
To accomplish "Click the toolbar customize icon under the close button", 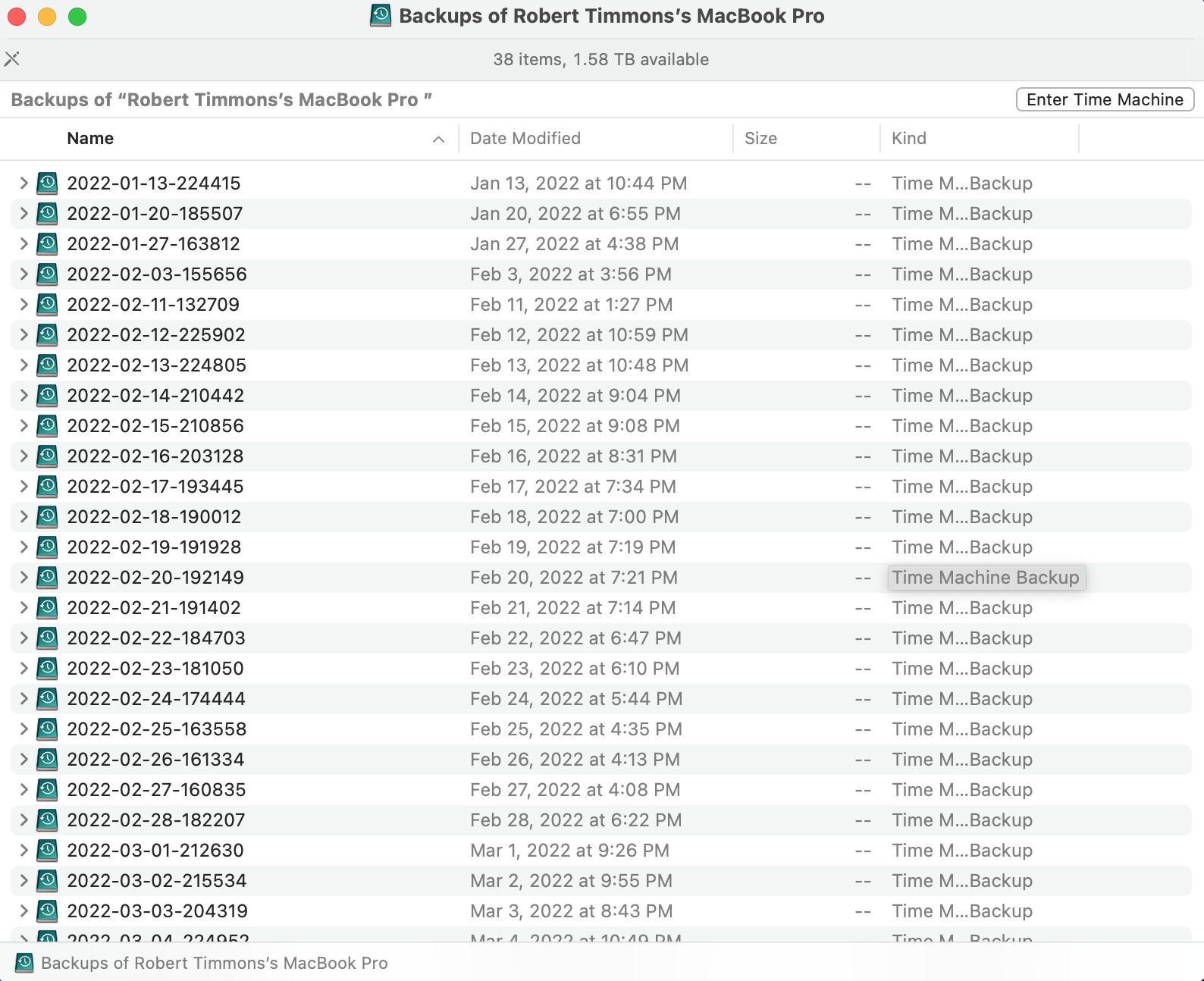I will pyautogui.click(x=12, y=58).
